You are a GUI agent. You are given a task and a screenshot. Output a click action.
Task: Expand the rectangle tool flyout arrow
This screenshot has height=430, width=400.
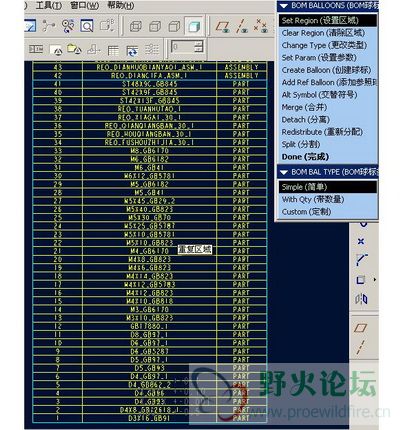click(x=374, y=280)
